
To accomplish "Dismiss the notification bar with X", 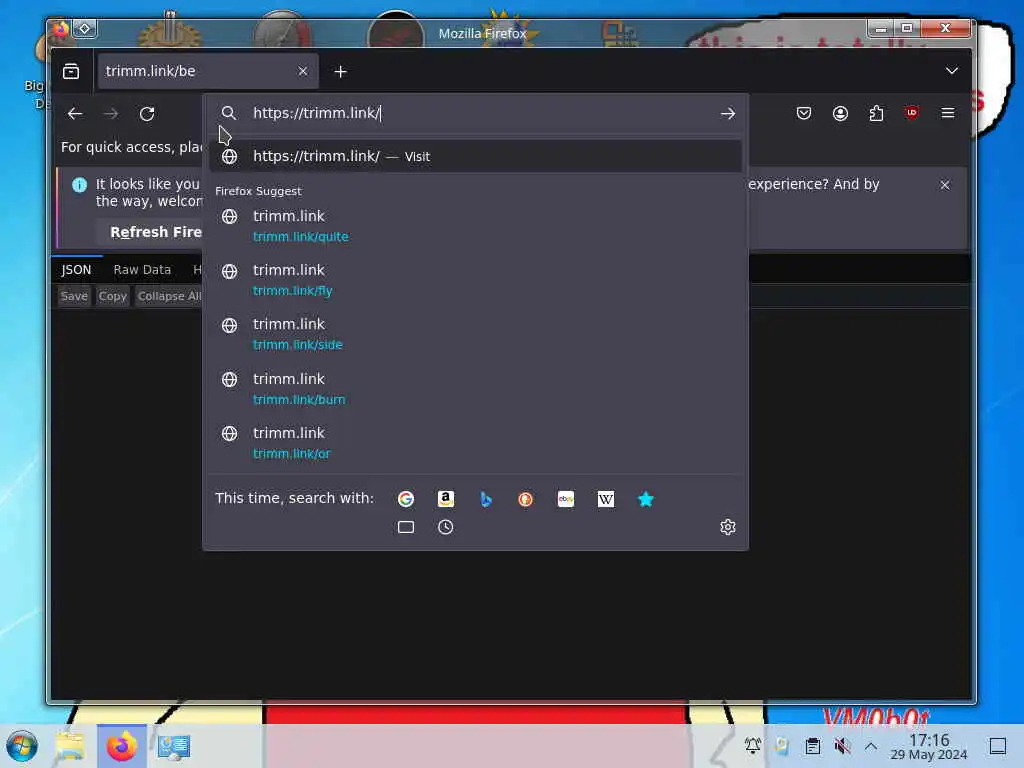I will pyautogui.click(x=944, y=185).
